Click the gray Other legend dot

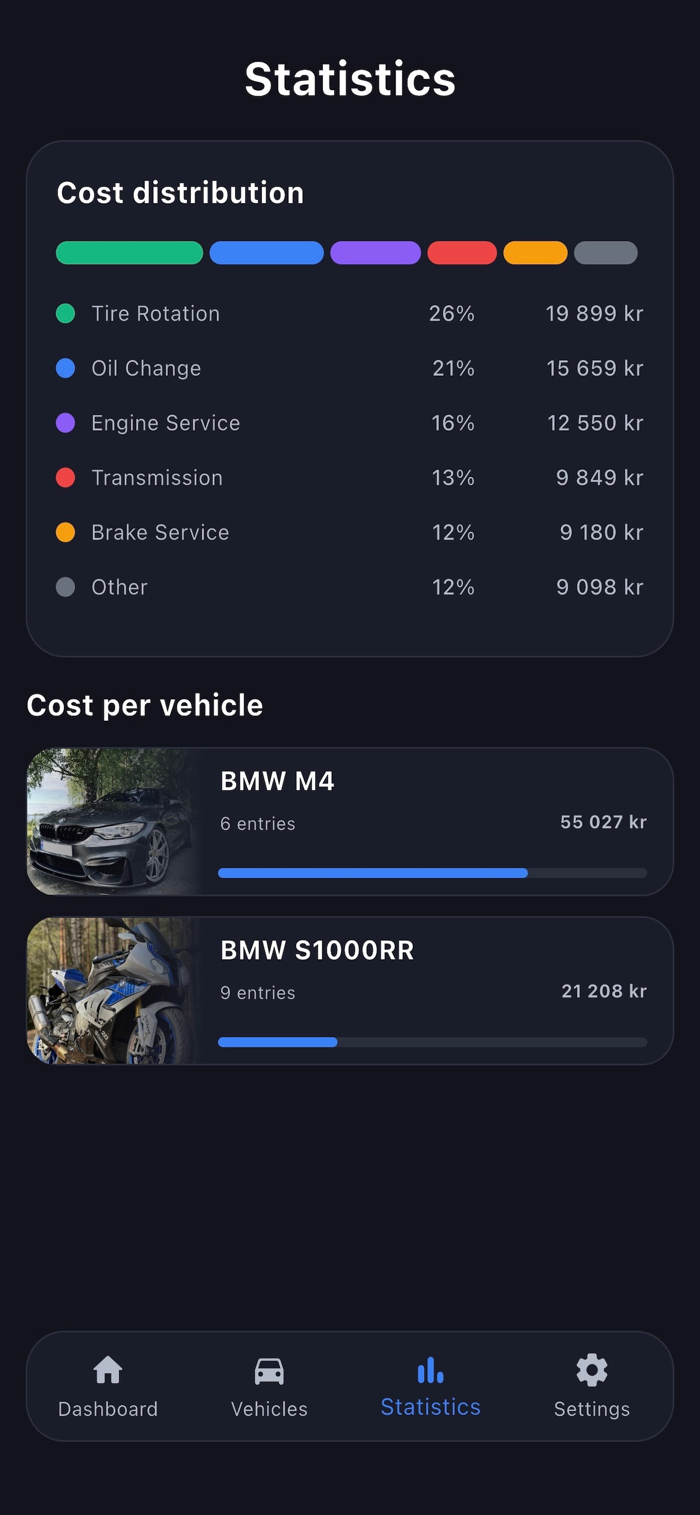pos(66,587)
